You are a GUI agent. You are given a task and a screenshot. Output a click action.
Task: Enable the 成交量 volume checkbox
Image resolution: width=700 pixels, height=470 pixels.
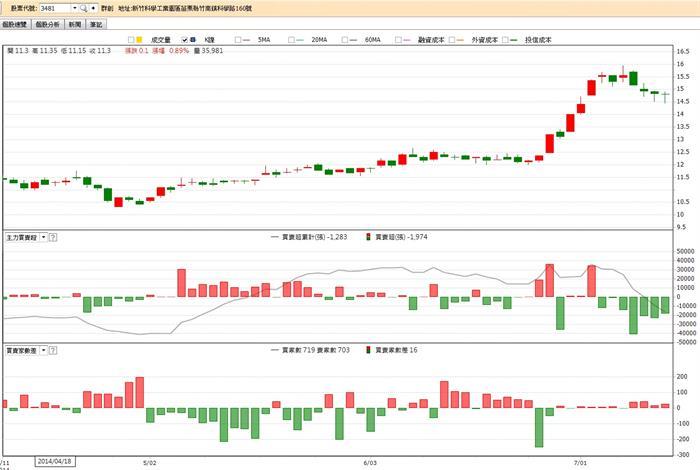(128, 39)
